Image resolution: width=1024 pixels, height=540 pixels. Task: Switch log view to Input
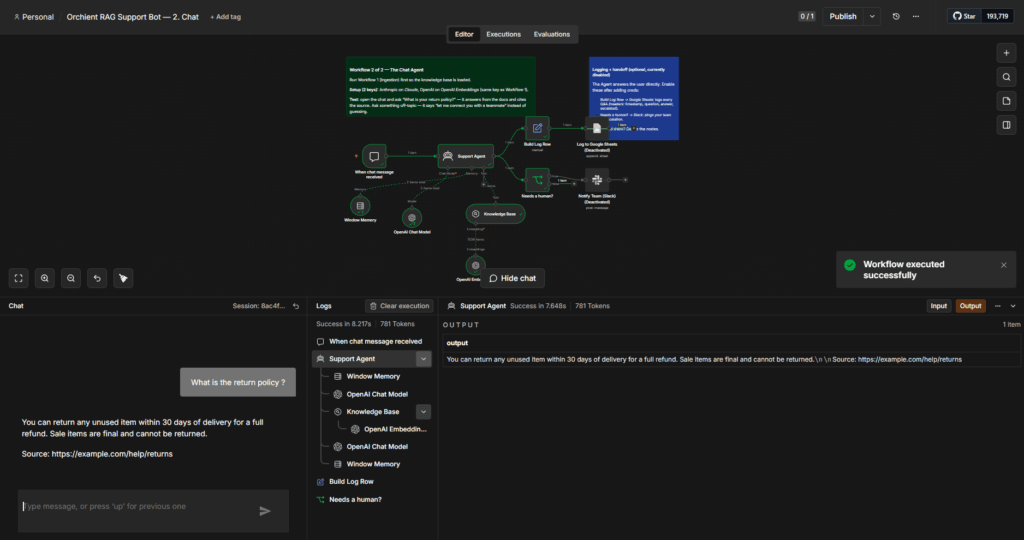pos(938,306)
